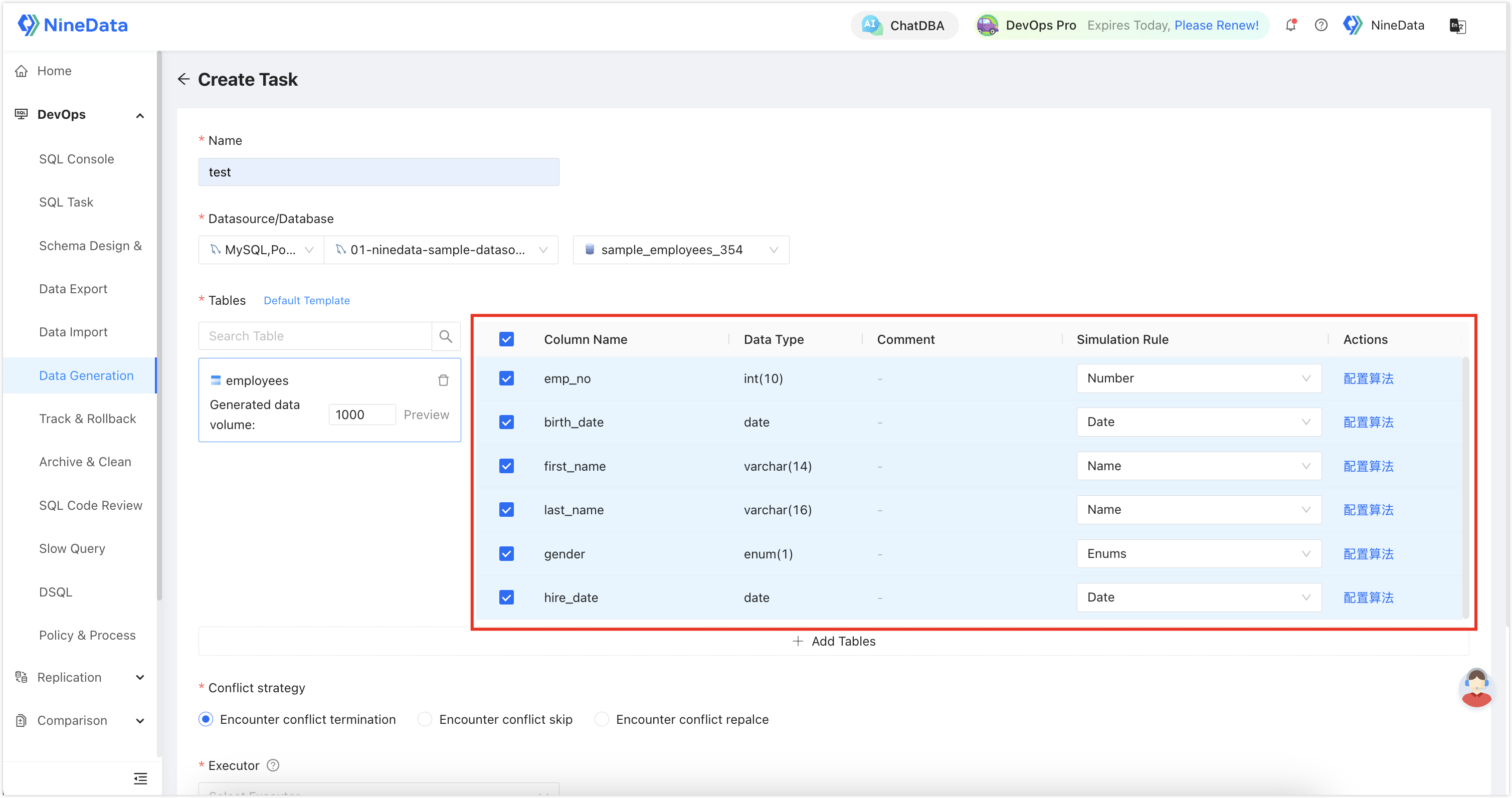Select Encounter conflict termination radio
This screenshot has height=798, width=1512.
[206, 719]
